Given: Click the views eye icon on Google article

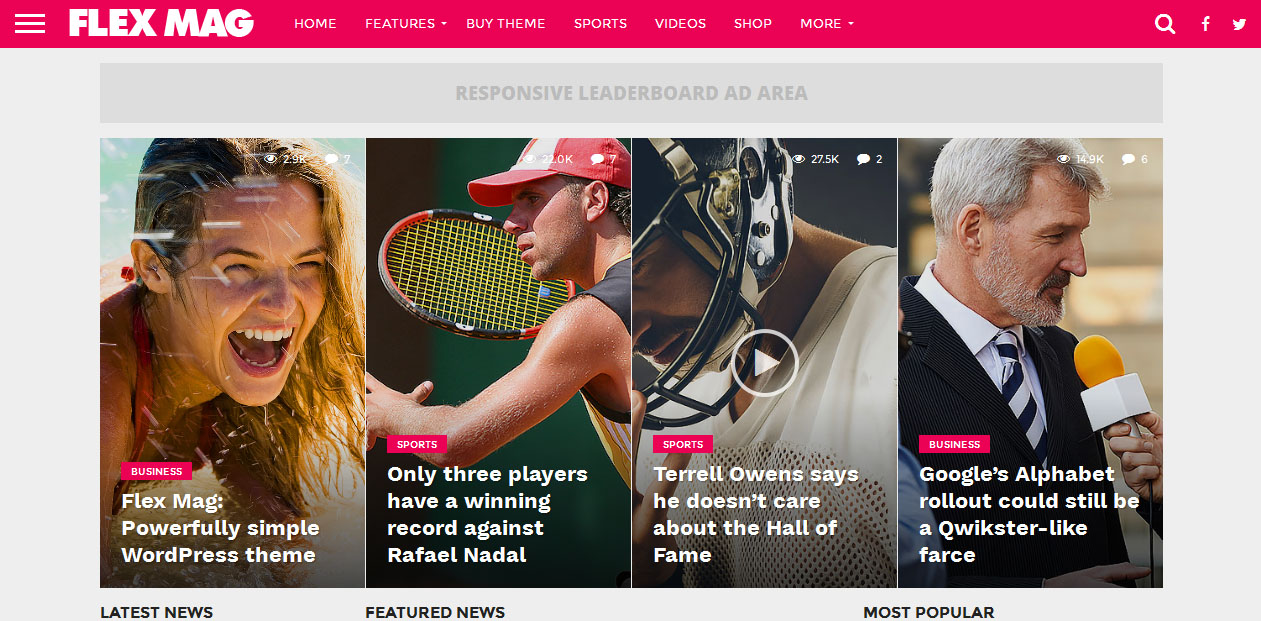Looking at the screenshot, I should [x=1064, y=159].
